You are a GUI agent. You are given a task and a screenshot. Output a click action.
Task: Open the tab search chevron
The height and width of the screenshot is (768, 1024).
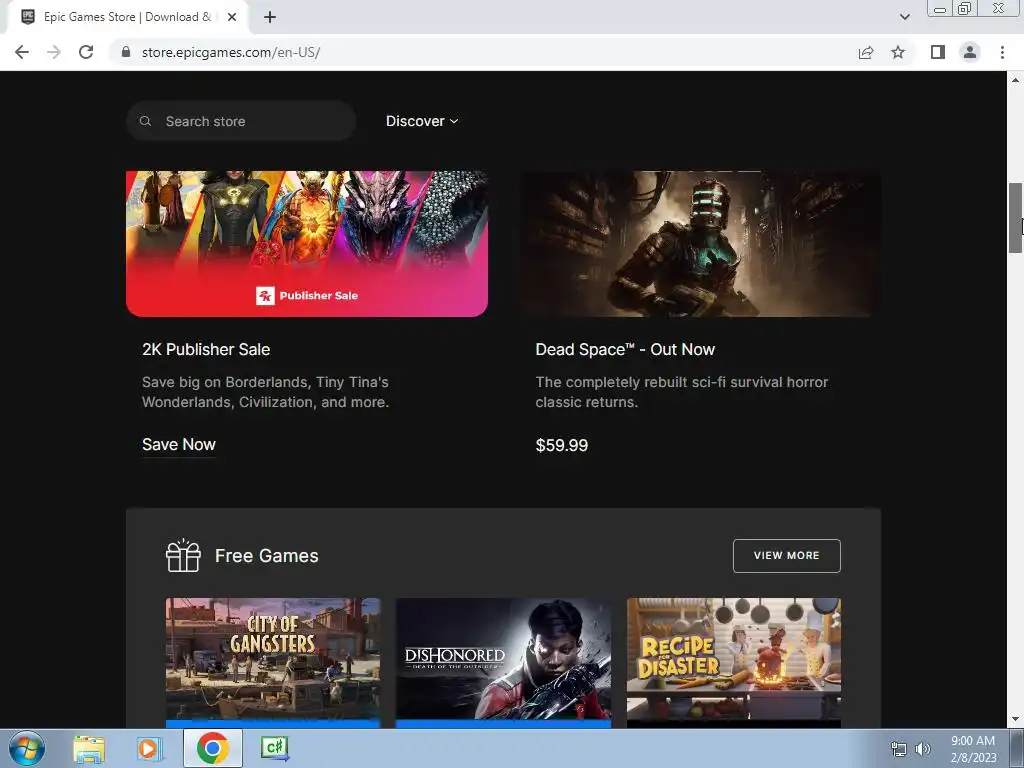tap(904, 17)
